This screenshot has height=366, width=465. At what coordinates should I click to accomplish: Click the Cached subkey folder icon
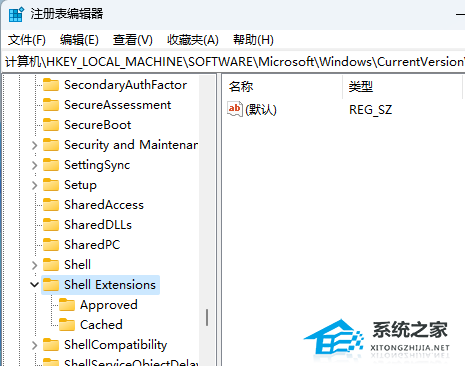tap(67, 325)
